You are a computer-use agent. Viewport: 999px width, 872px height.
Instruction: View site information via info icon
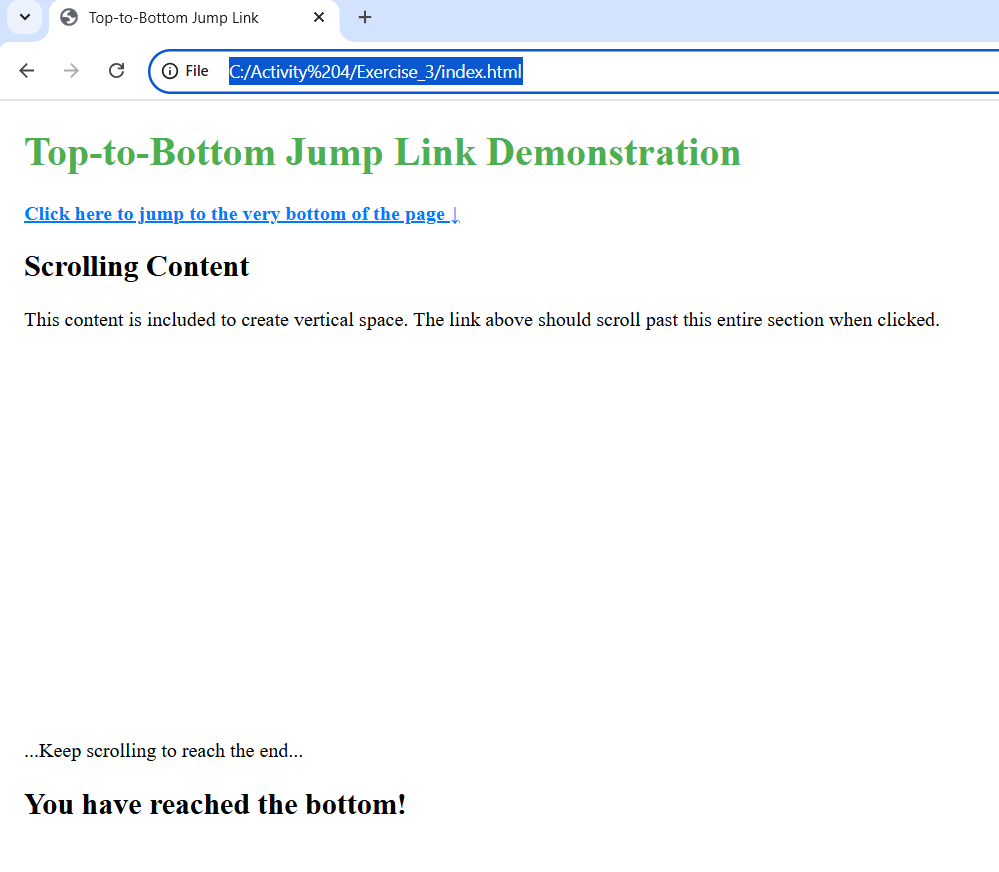coord(170,71)
